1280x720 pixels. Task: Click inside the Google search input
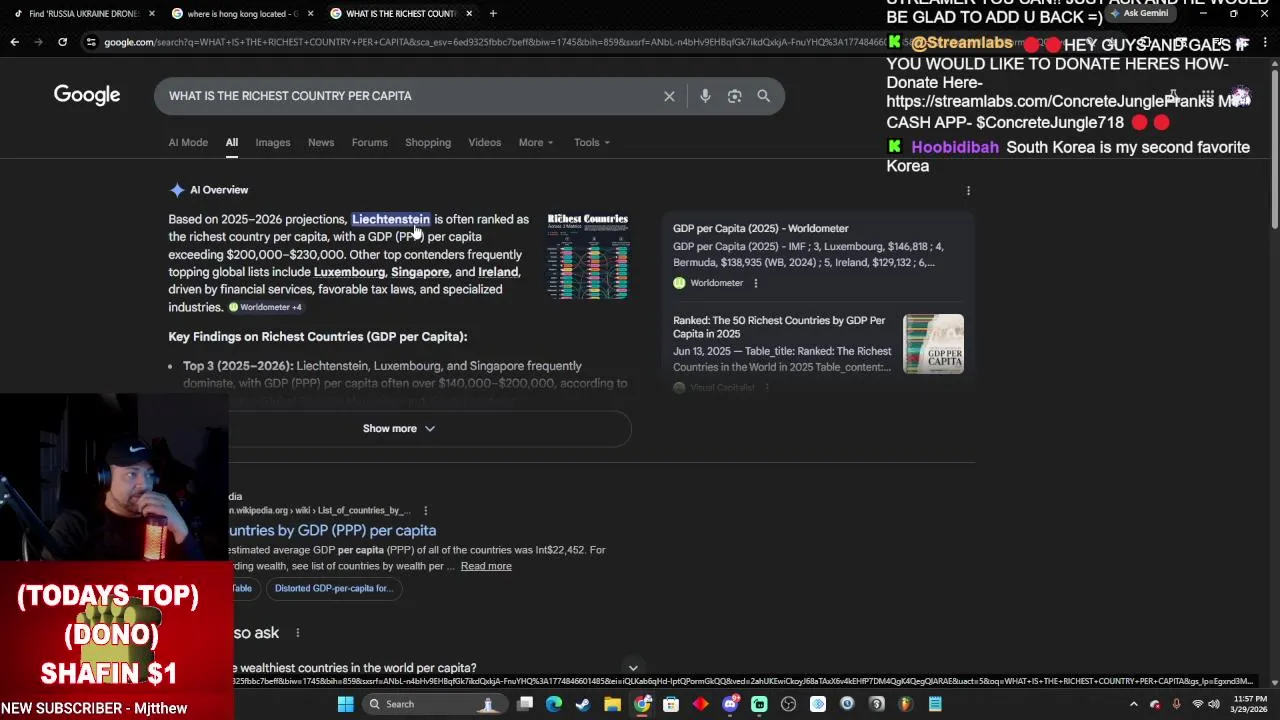pos(410,96)
